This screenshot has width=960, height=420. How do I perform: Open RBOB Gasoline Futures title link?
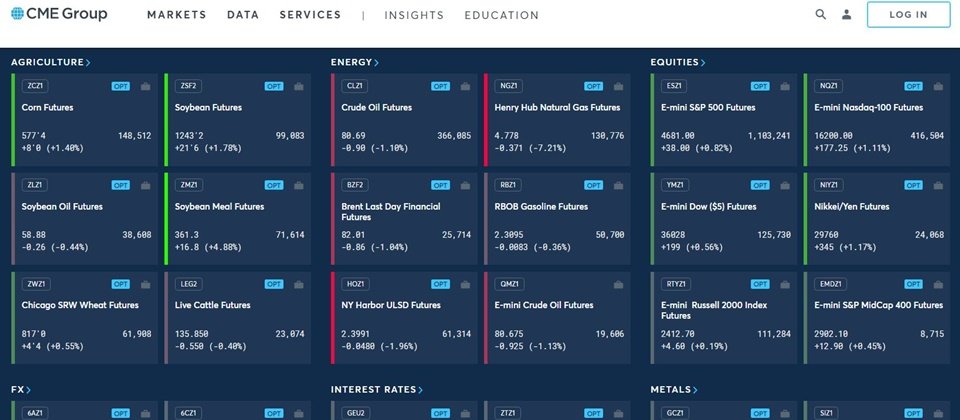click(541, 206)
